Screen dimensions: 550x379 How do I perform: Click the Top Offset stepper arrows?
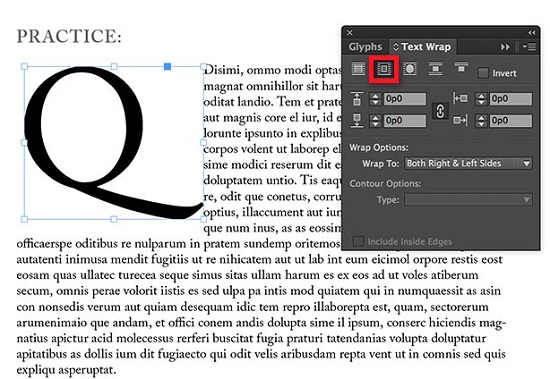pos(375,99)
